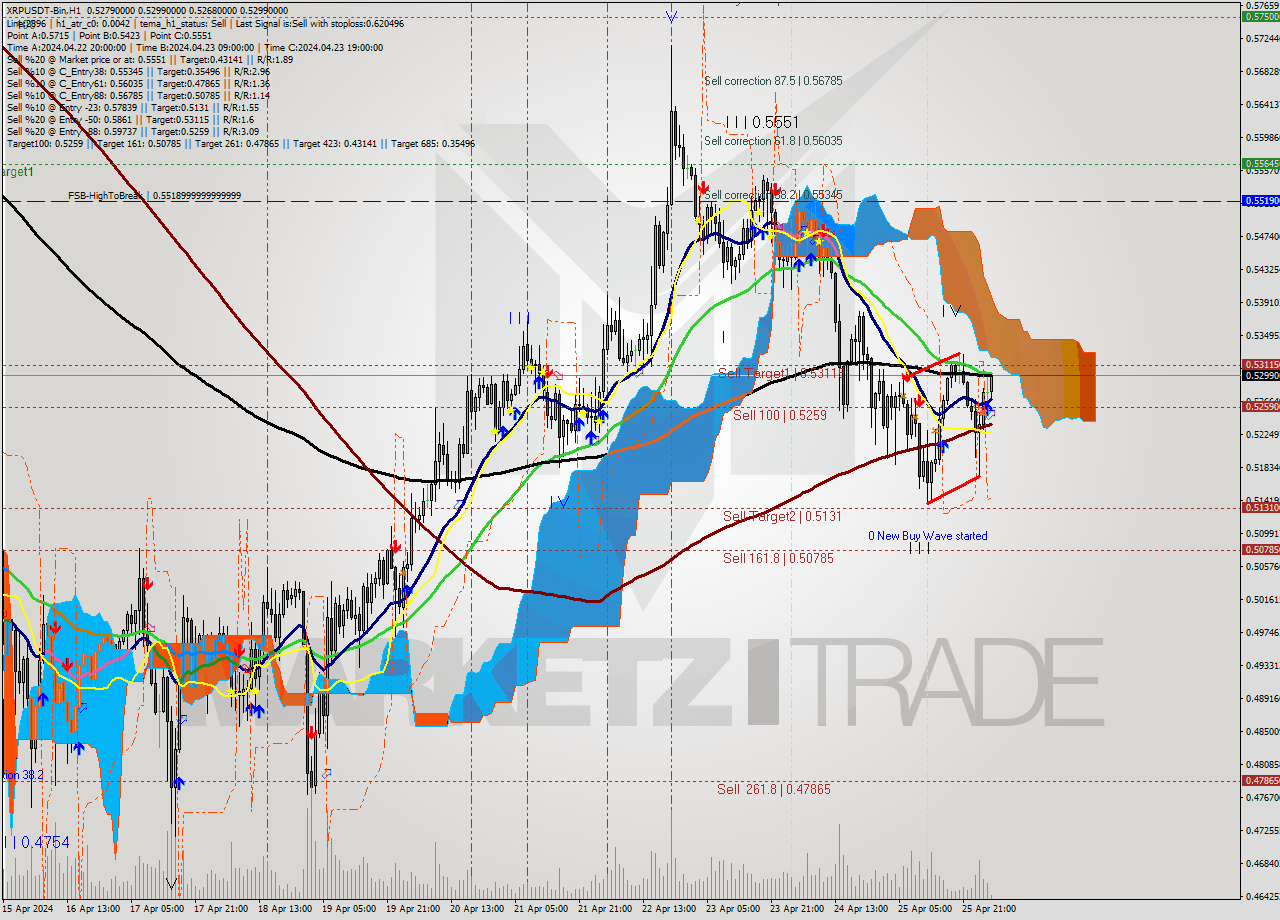Click the XRPUSDT-Bin,H1 symbol title text
The height and width of the screenshot is (920, 1280).
(x=43, y=10)
